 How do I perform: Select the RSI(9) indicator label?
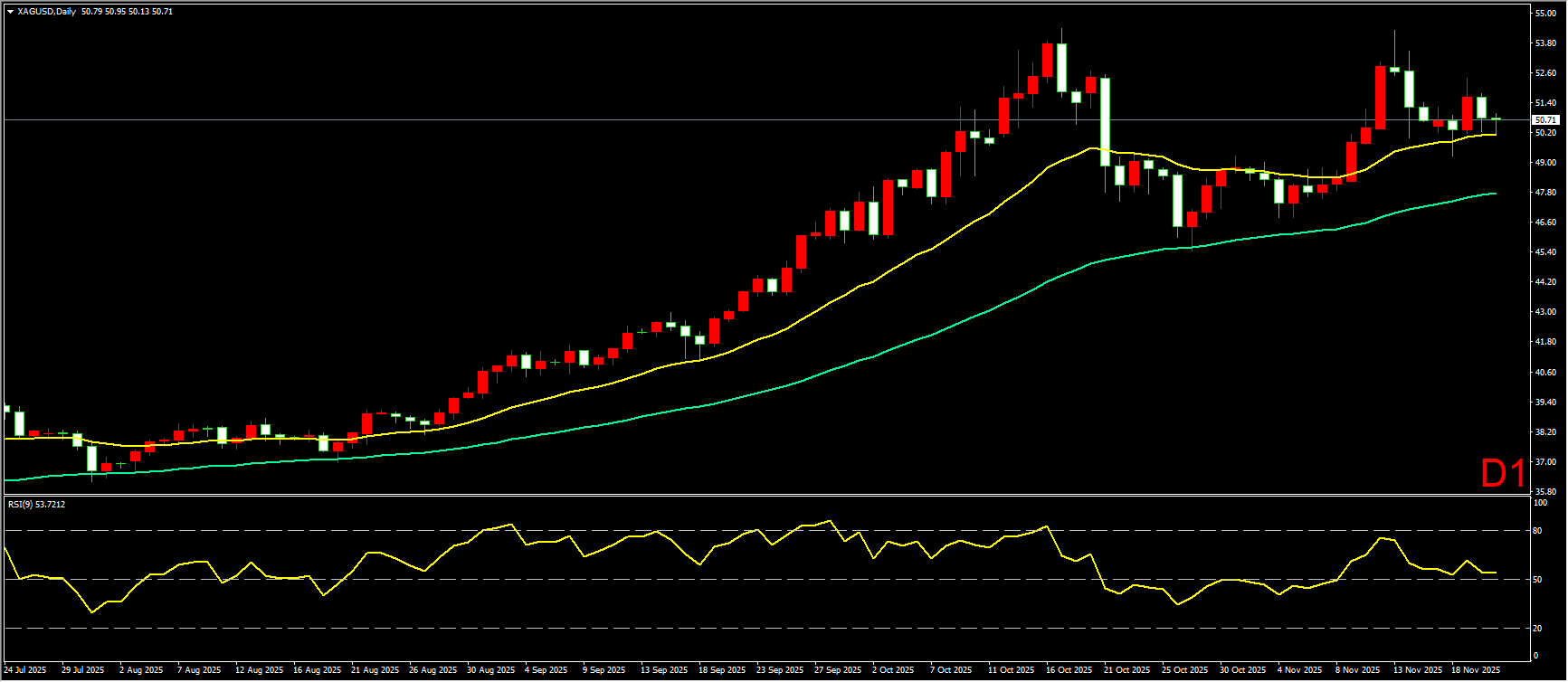[36, 504]
